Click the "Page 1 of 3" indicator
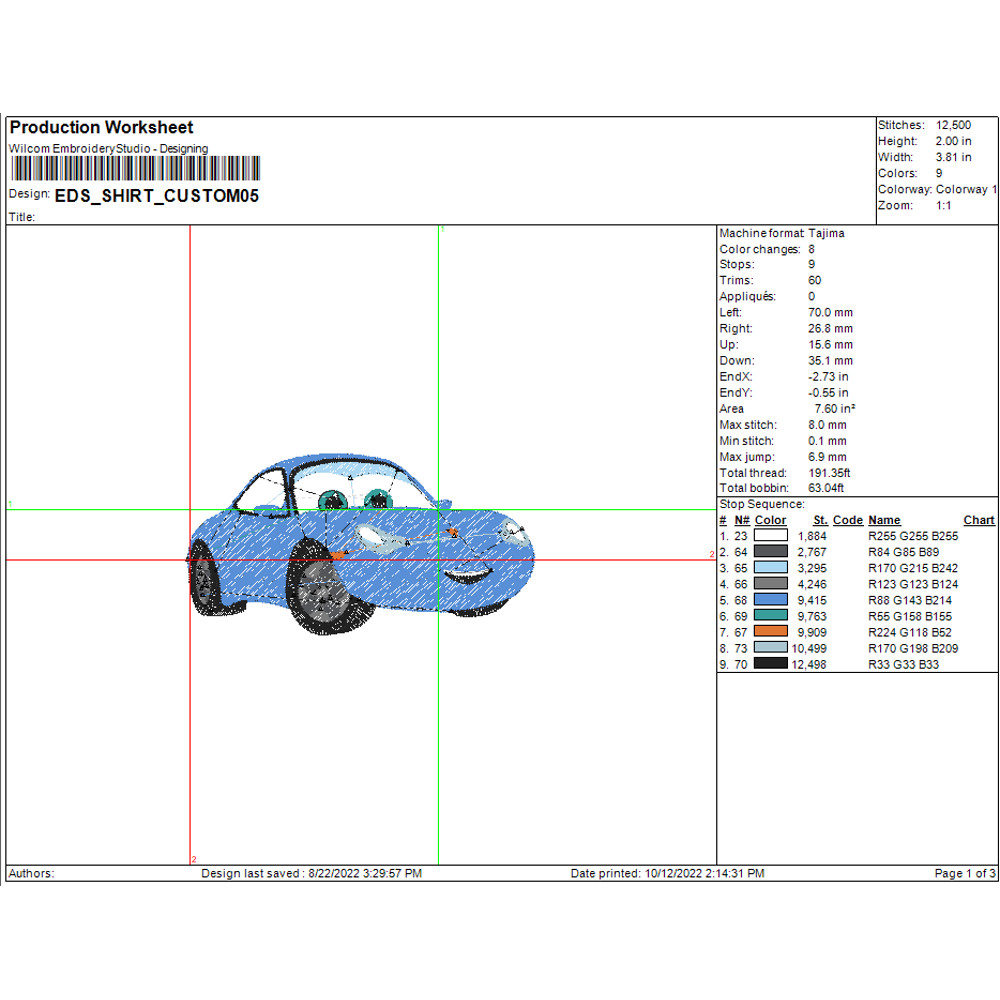Viewport: 1000px width, 1000px height. pos(964,873)
